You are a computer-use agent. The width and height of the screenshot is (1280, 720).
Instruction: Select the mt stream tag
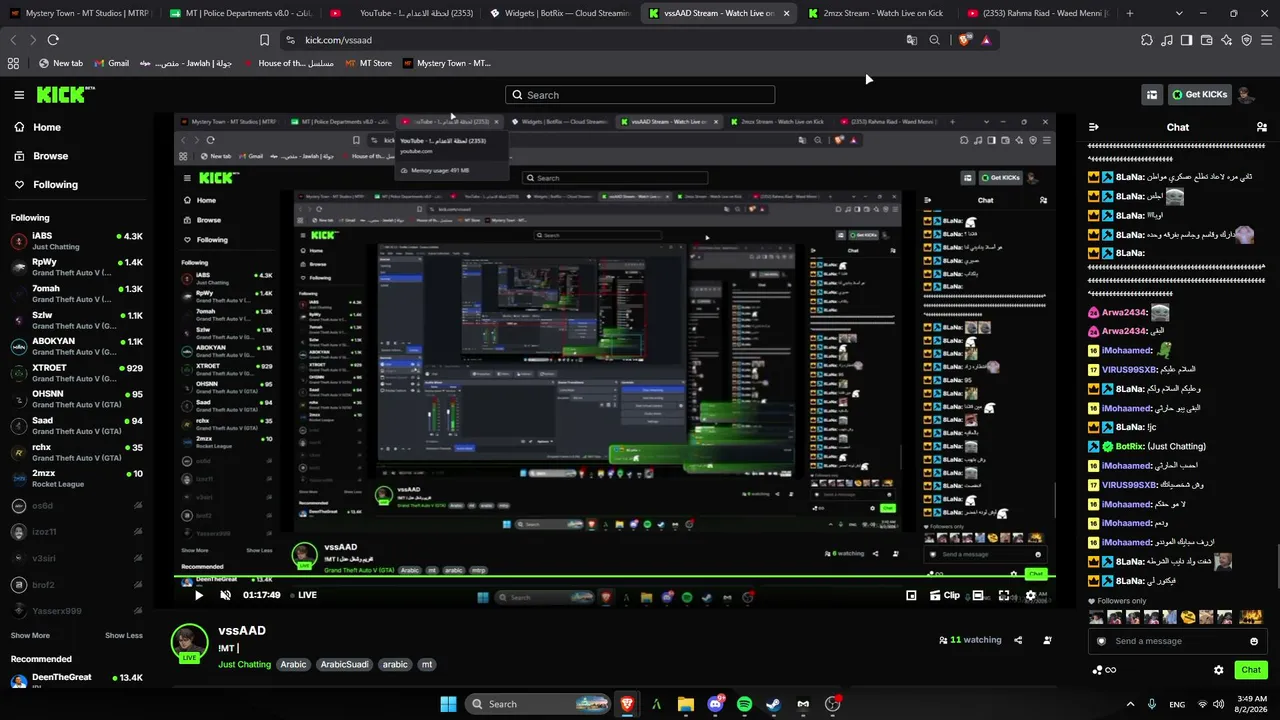tap(427, 664)
